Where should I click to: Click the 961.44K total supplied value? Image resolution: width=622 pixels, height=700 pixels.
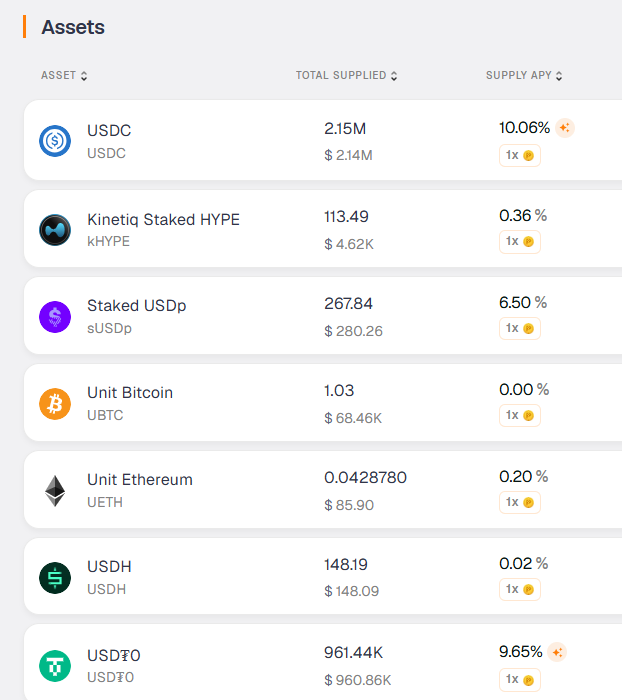click(x=353, y=653)
